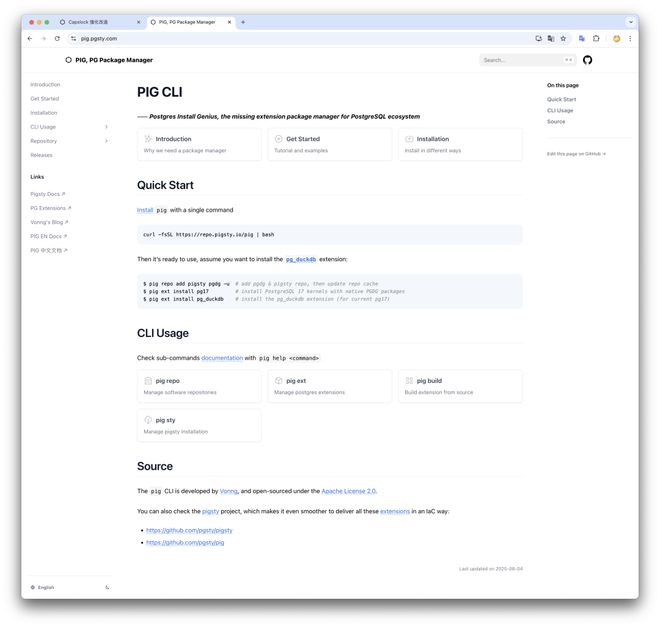Screen dimensions: 660x627
Task: Open CLI Usage in the sidebar
Action: pyautogui.click(x=43, y=127)
